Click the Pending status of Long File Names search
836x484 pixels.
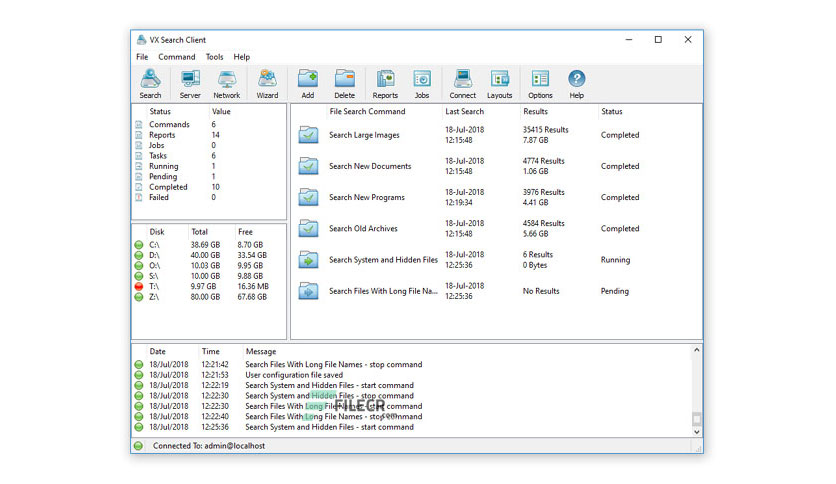(615, 291)
